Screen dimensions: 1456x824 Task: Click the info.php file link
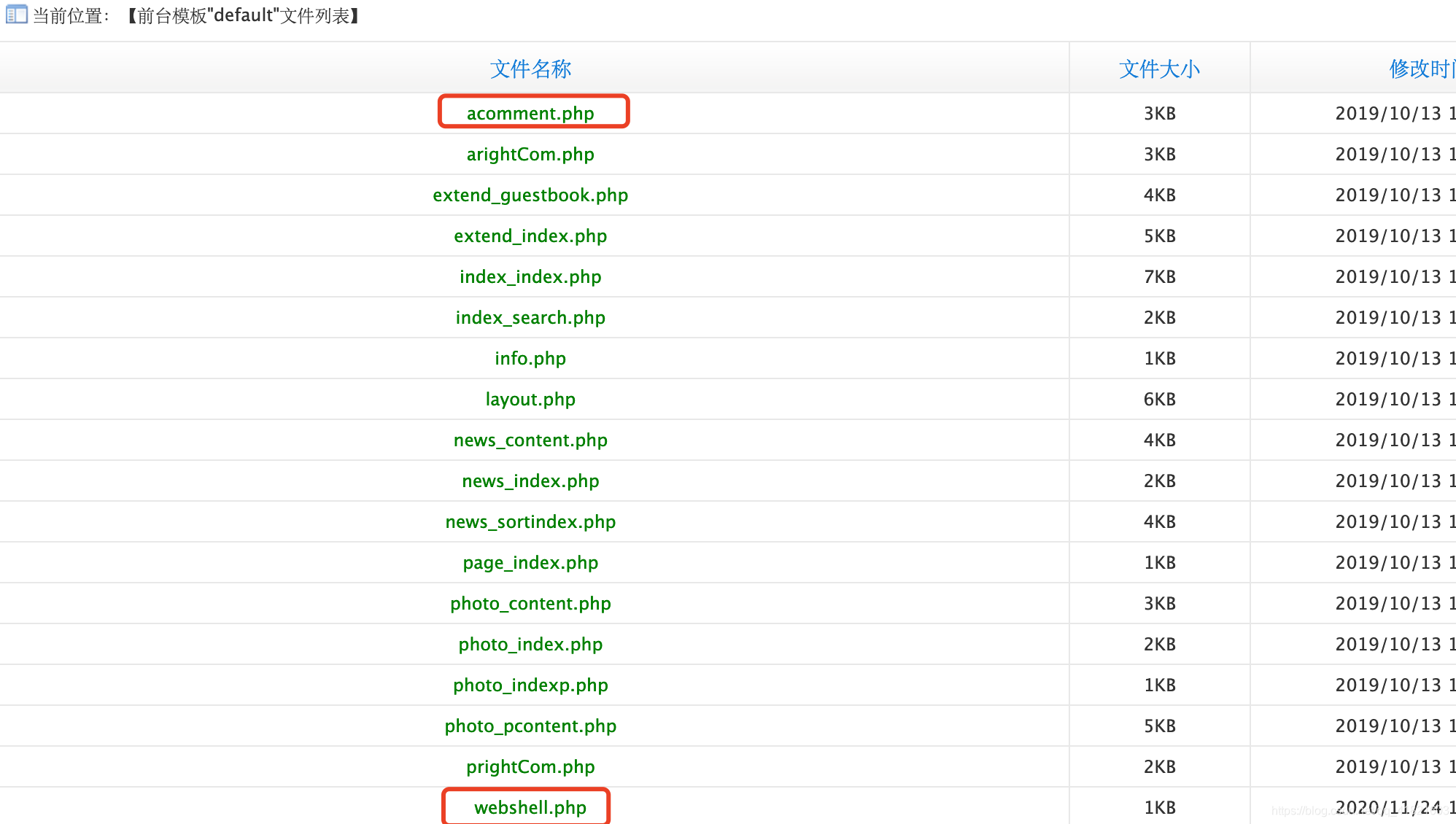(530, 358)
